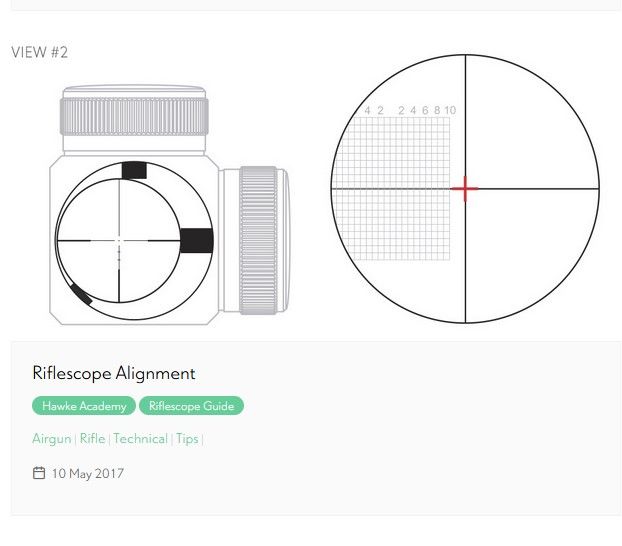Open the Riflescope Alignment article title
This screenshot has width=622, height=546.
tap(114, 373)
